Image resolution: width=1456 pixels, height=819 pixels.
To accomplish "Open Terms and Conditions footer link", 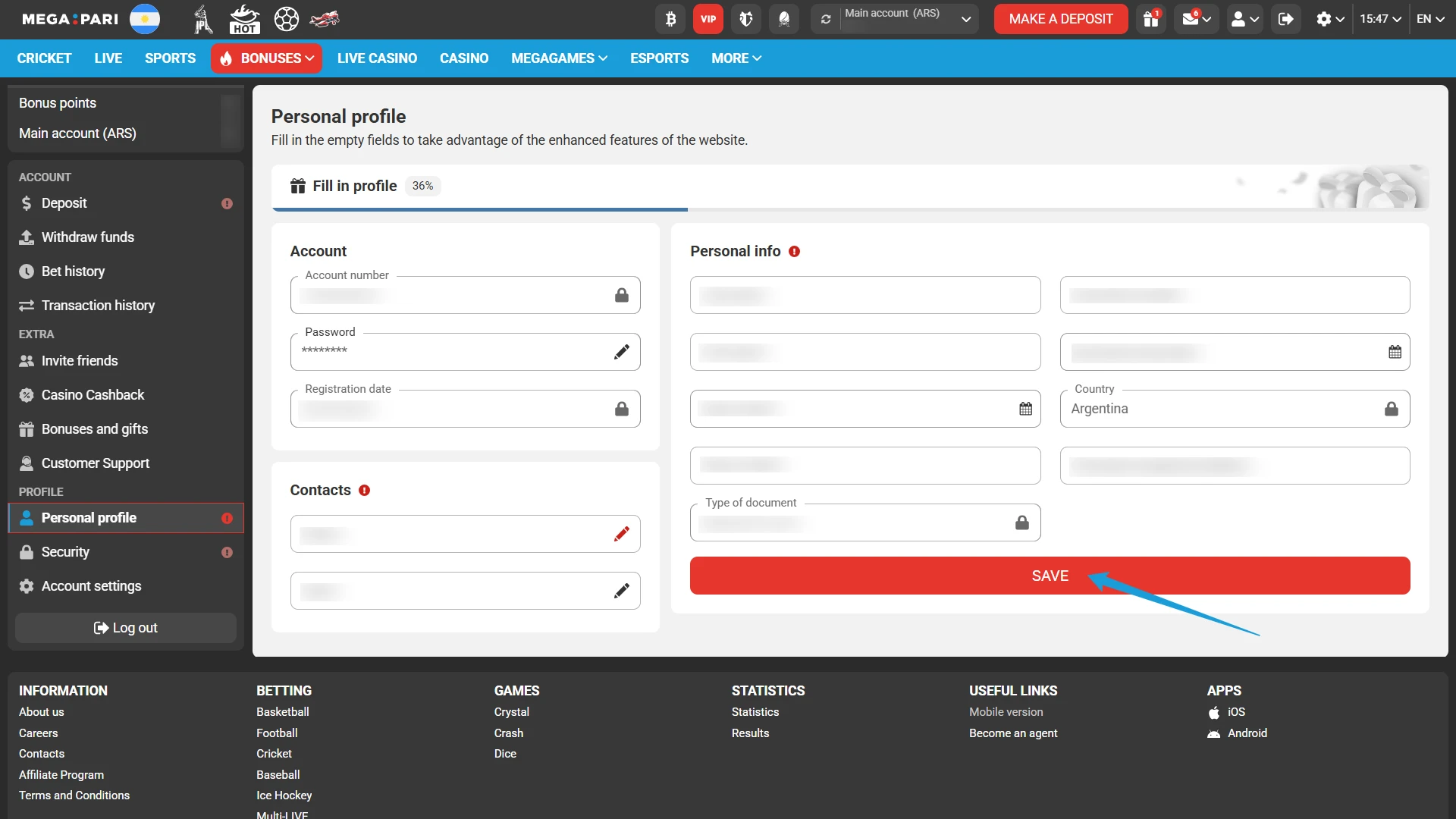I will click(x=74, y=795).
